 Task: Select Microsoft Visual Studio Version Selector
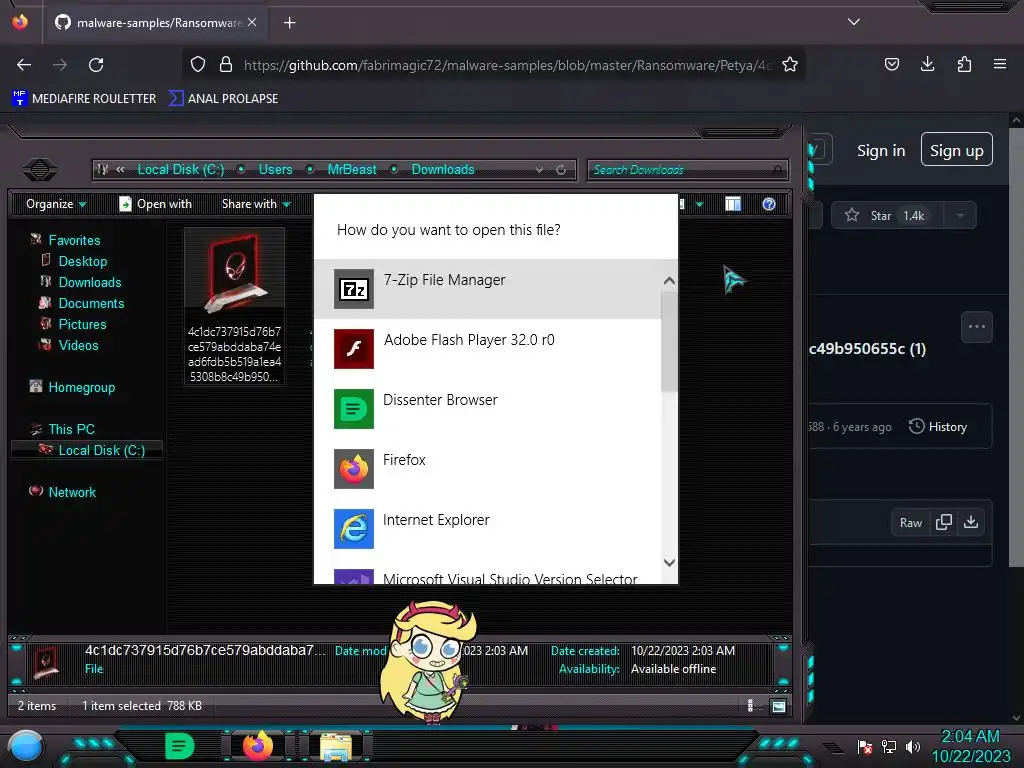[x=487, y=576]
